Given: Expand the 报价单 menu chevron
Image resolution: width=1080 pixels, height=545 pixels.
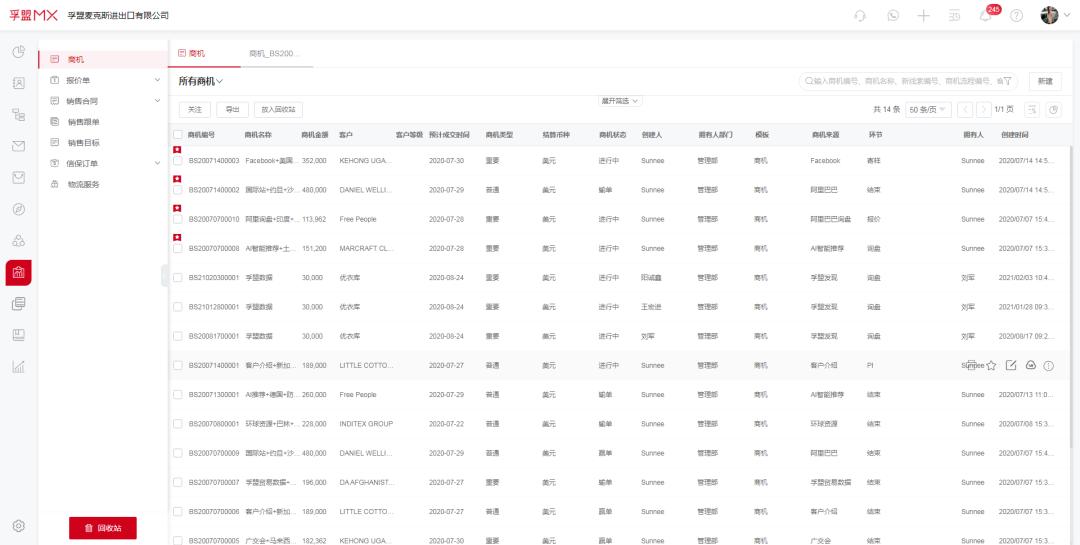Looking at the screenshot, I should click(x=157, y=80).
